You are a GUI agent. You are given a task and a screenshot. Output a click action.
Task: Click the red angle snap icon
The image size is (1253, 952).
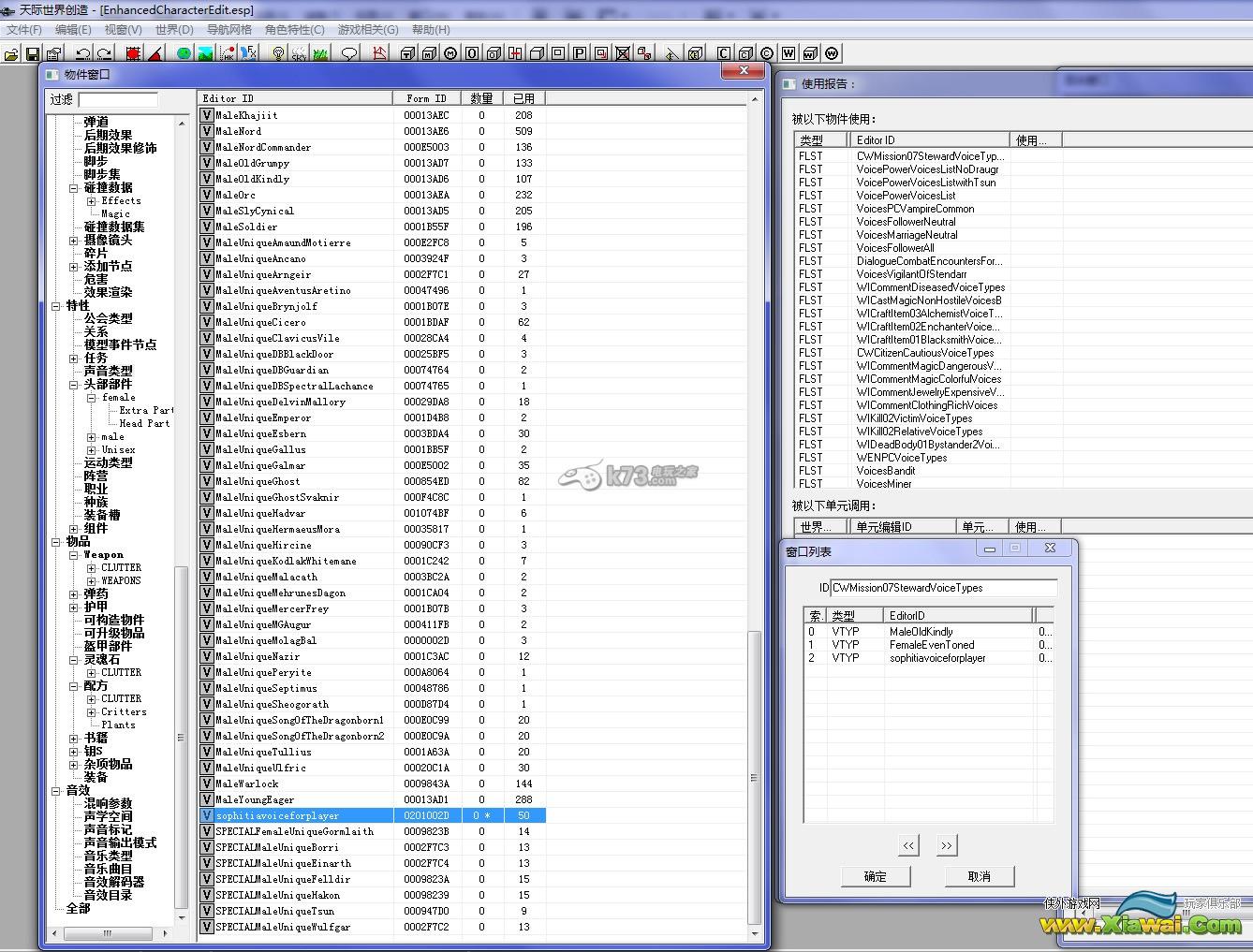tap(155, 53)
